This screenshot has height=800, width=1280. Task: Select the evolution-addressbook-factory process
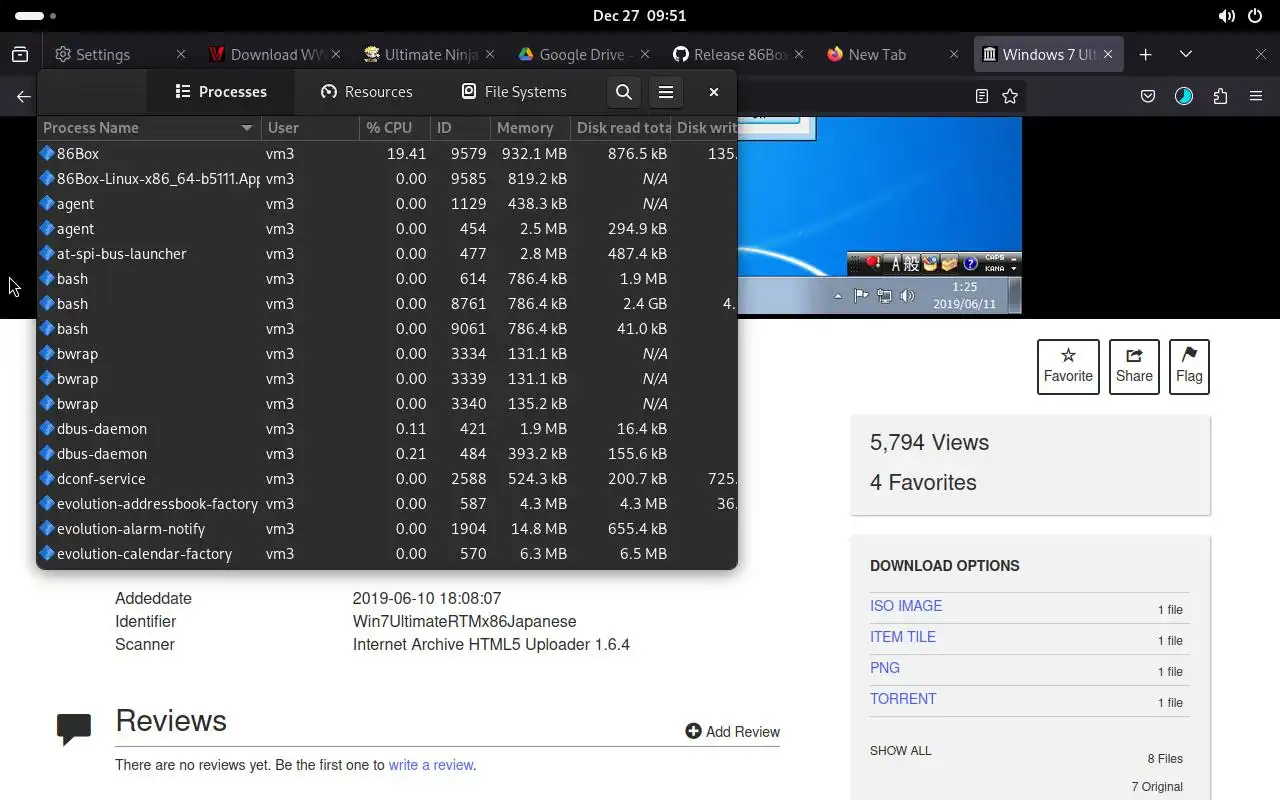pos(387,504)
